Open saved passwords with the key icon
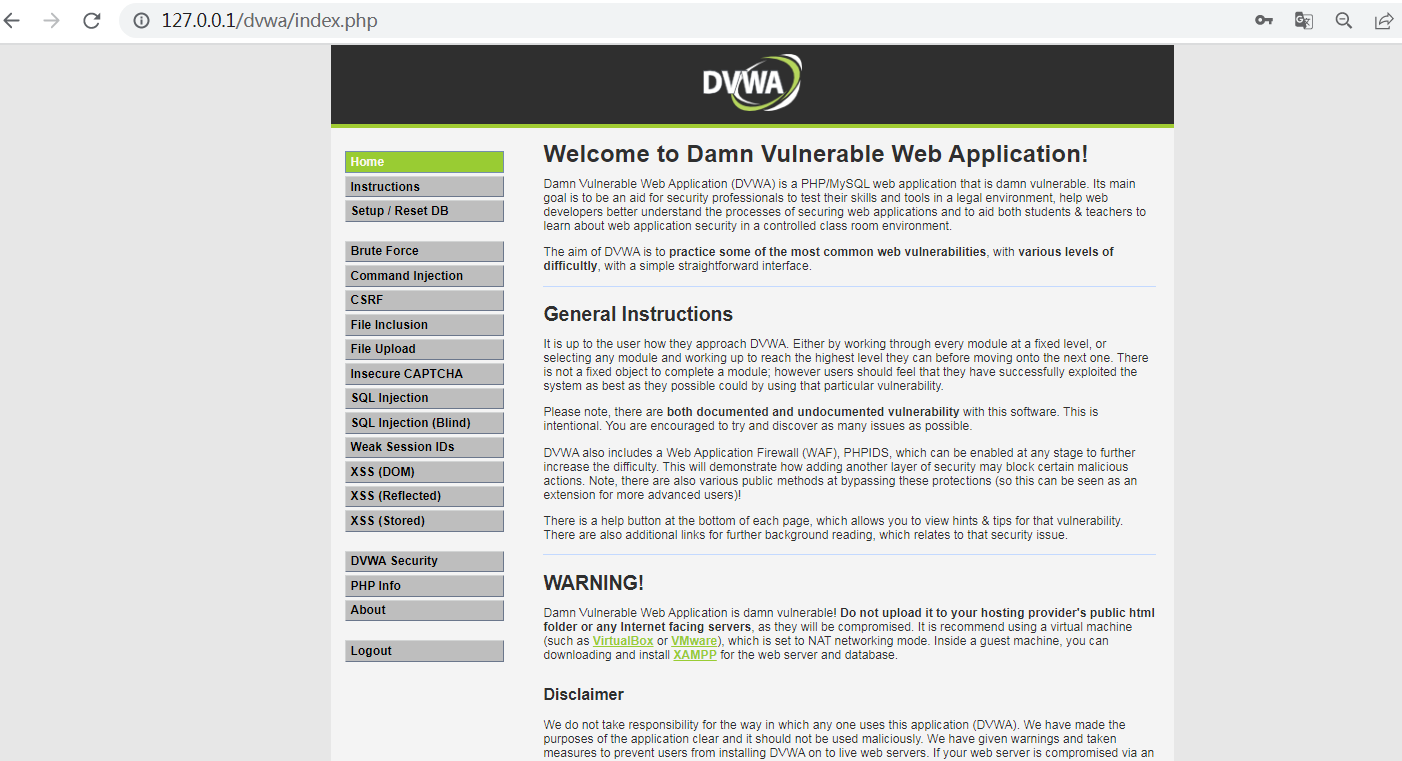1402x761 pixels. 1263,20
